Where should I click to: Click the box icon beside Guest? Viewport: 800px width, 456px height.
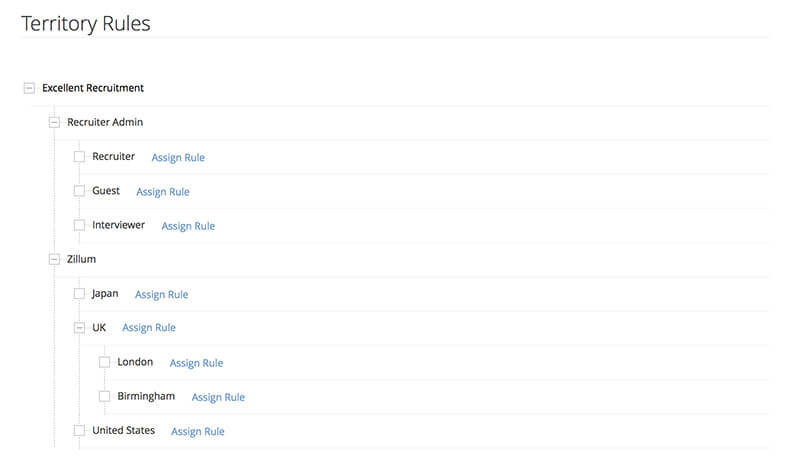(x=79, y=191)
